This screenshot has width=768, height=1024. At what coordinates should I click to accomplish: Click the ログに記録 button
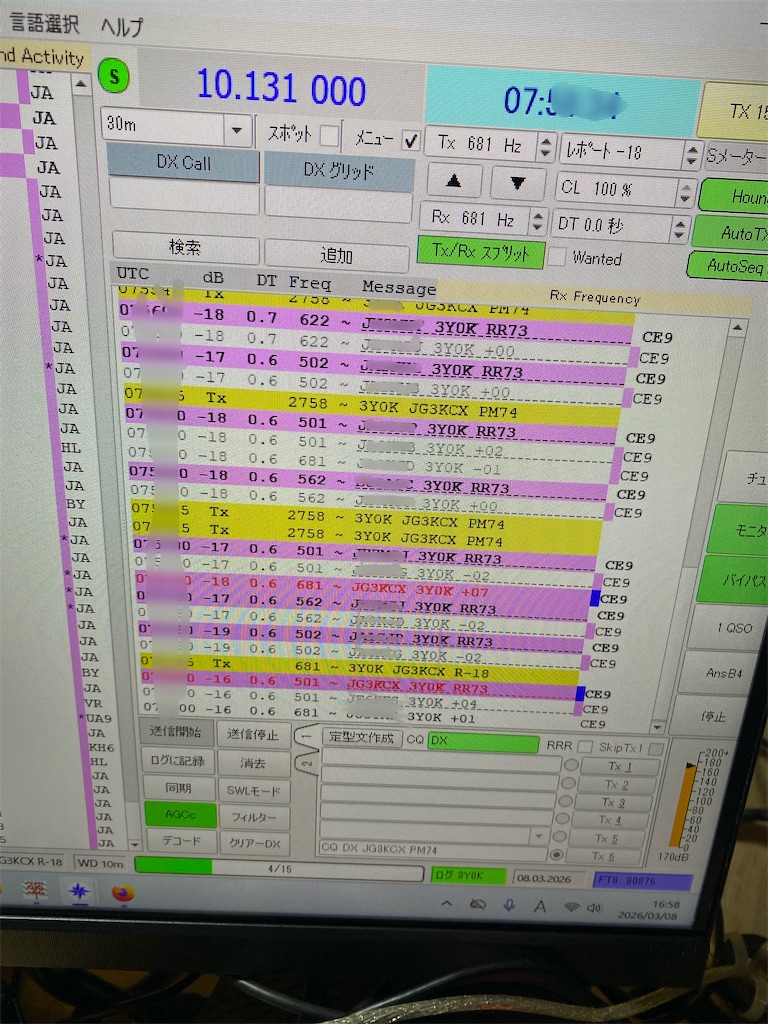(x=178, y=761)
